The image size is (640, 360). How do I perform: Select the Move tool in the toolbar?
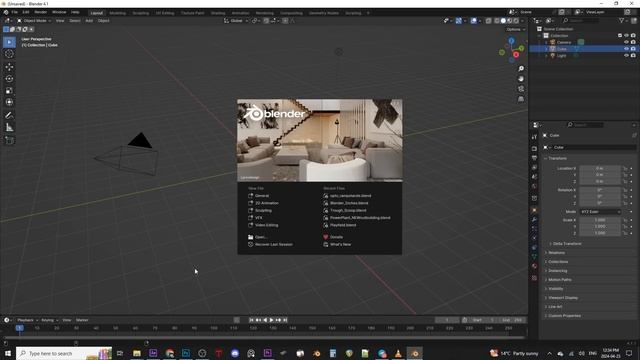(x=9, y=67)
